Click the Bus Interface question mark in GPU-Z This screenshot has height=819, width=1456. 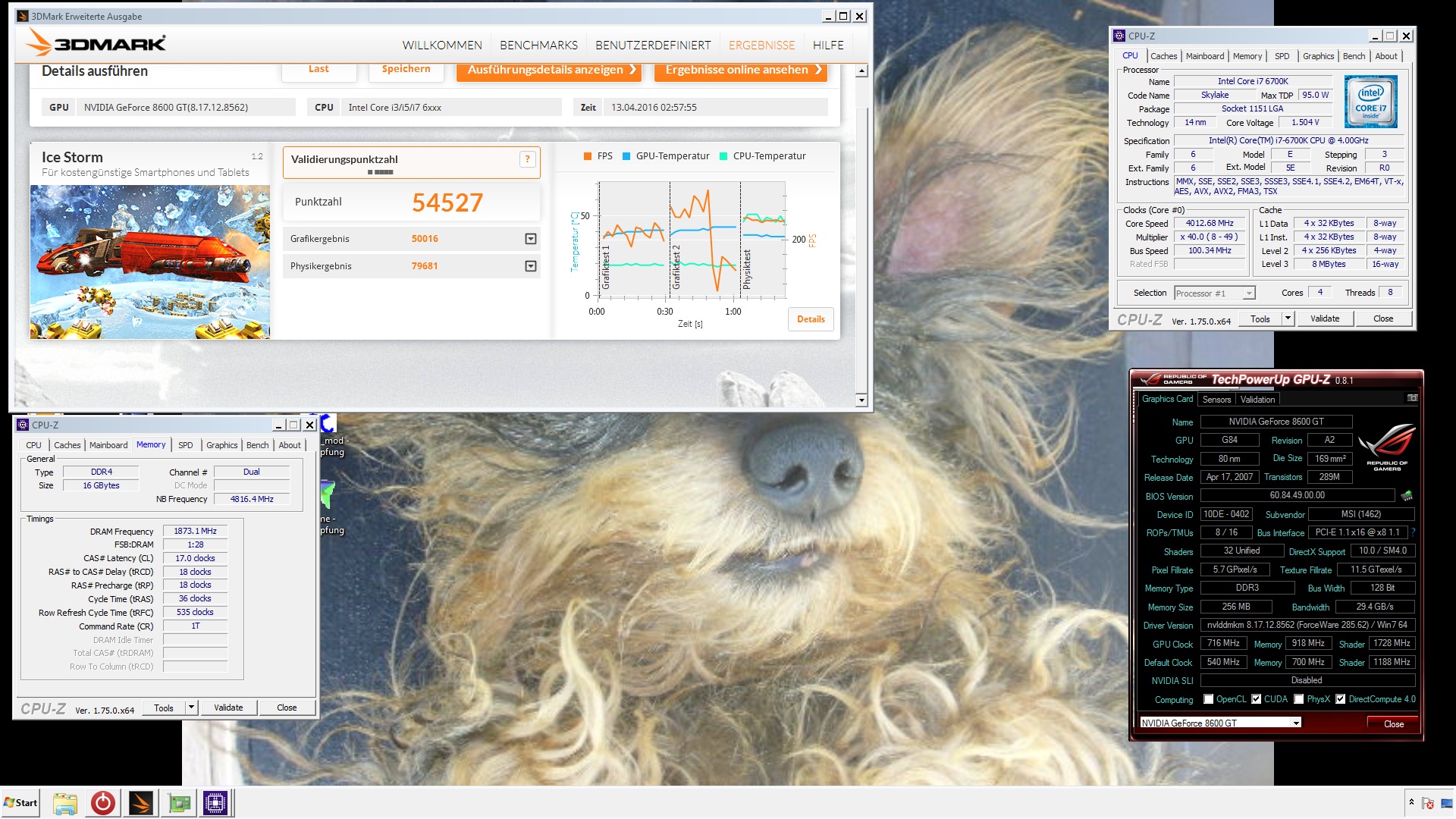[1414, 532]
